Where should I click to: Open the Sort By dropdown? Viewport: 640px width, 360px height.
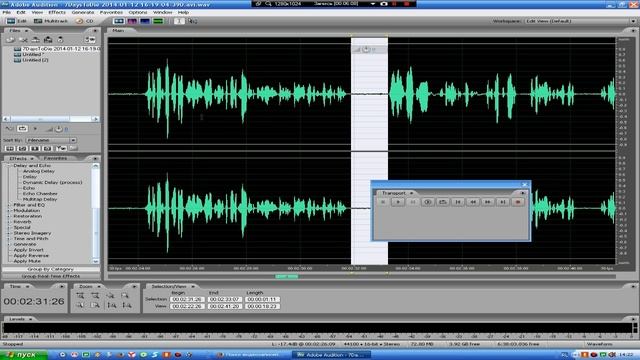pos(51,140)
